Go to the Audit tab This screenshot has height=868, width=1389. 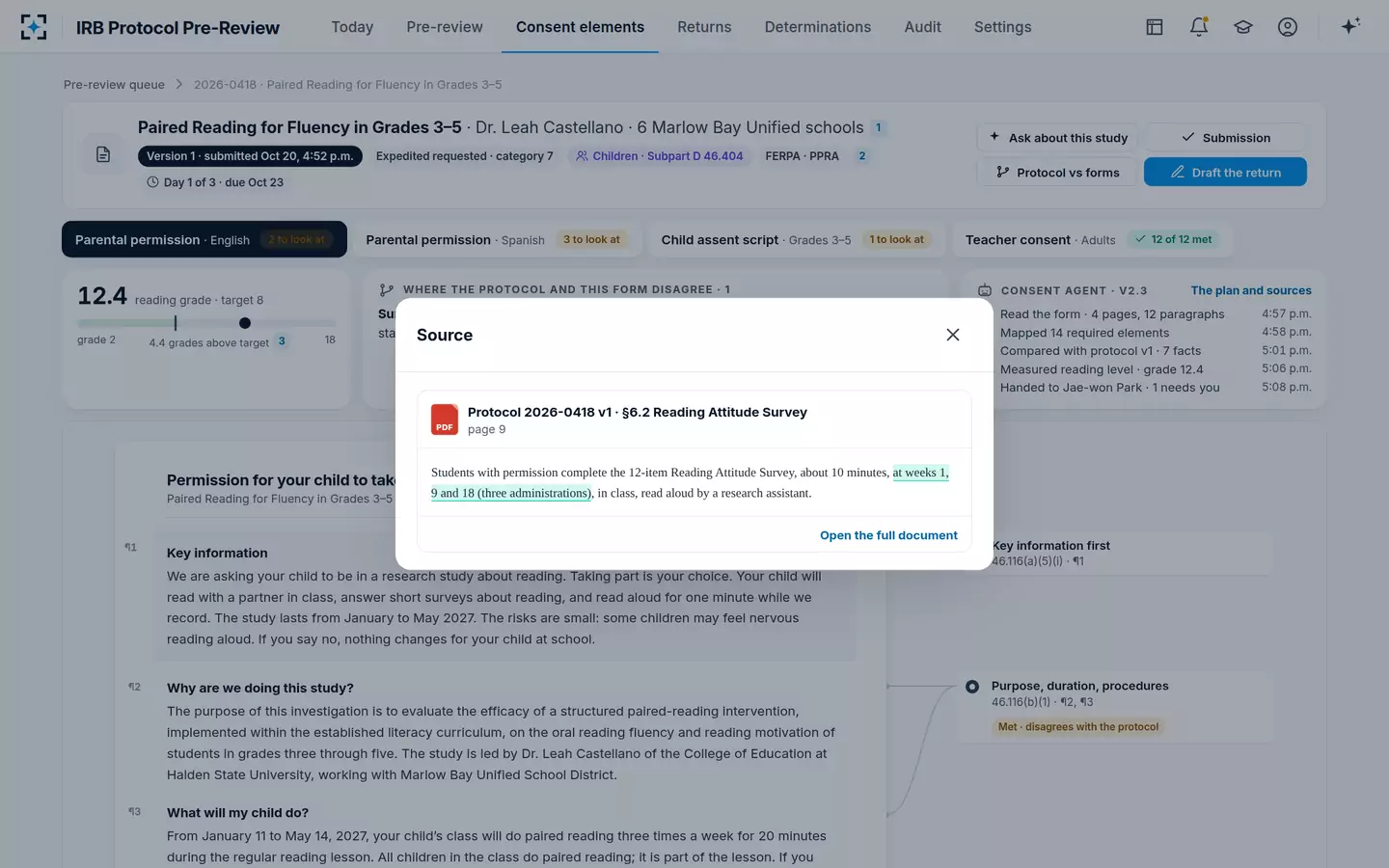(922, 27)
